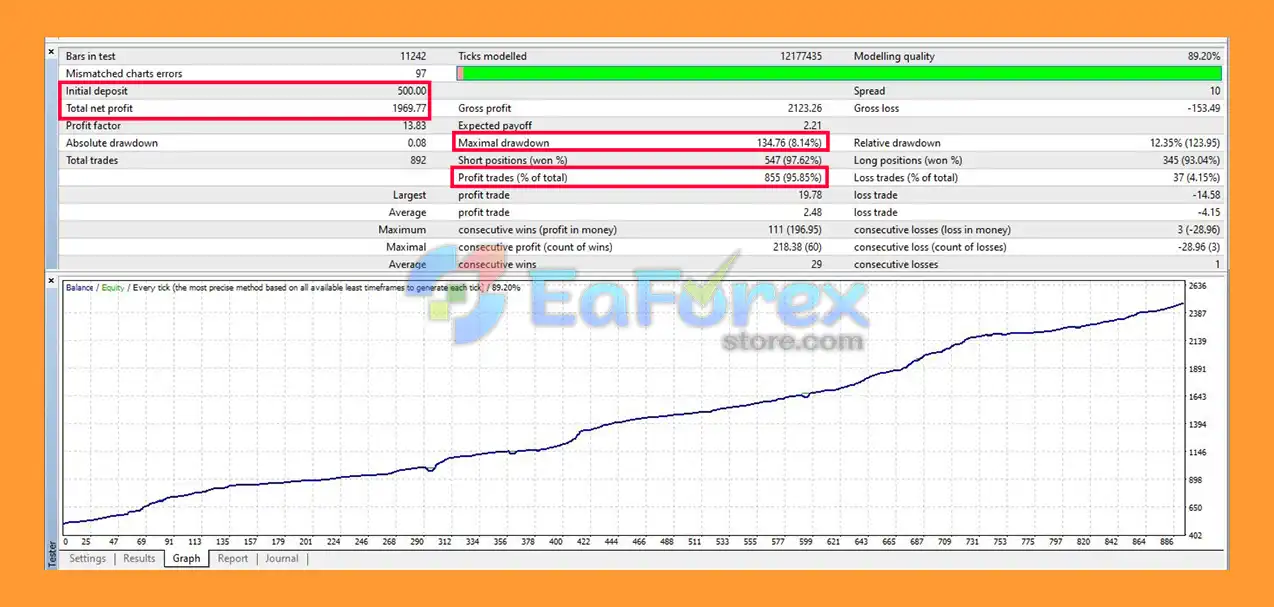Select the Graph tab

[186, 558]
